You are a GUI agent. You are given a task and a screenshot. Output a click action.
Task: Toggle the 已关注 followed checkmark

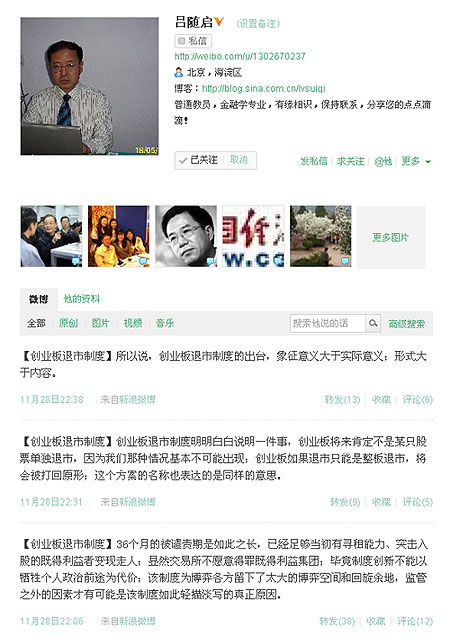pyautogui.click(x=183, y=161)
